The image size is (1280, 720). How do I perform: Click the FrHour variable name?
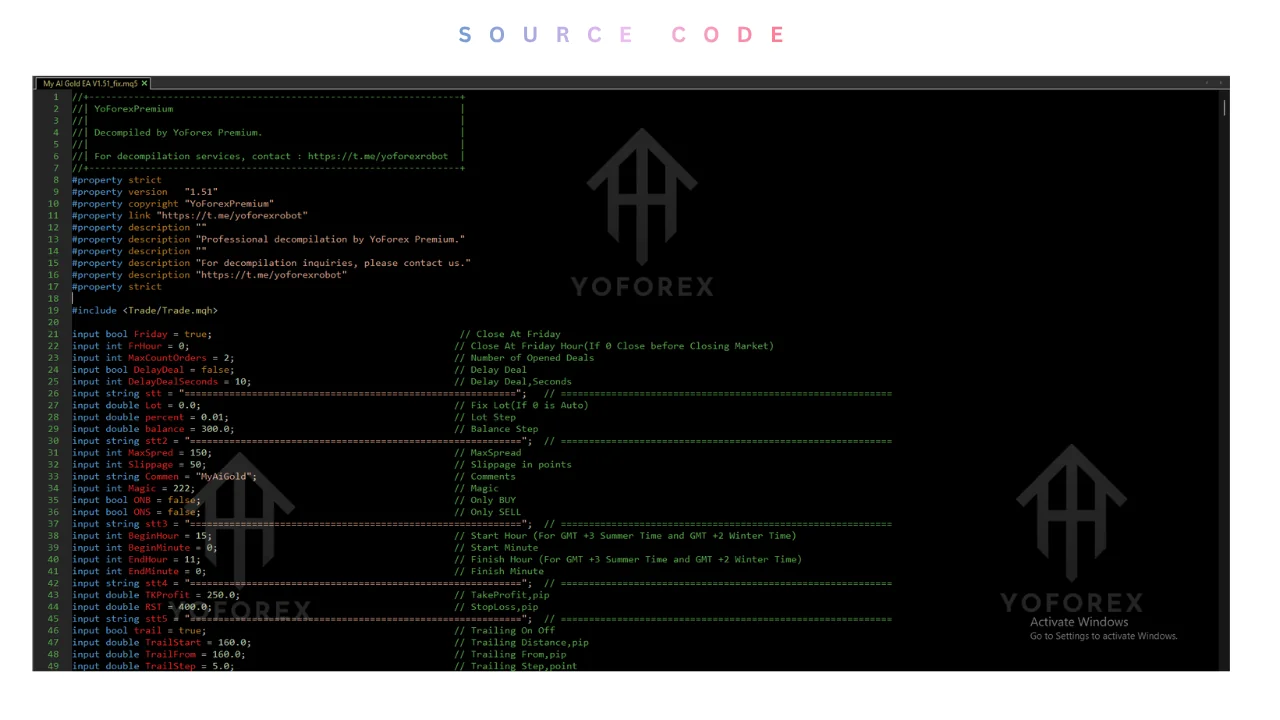[144, 346]
